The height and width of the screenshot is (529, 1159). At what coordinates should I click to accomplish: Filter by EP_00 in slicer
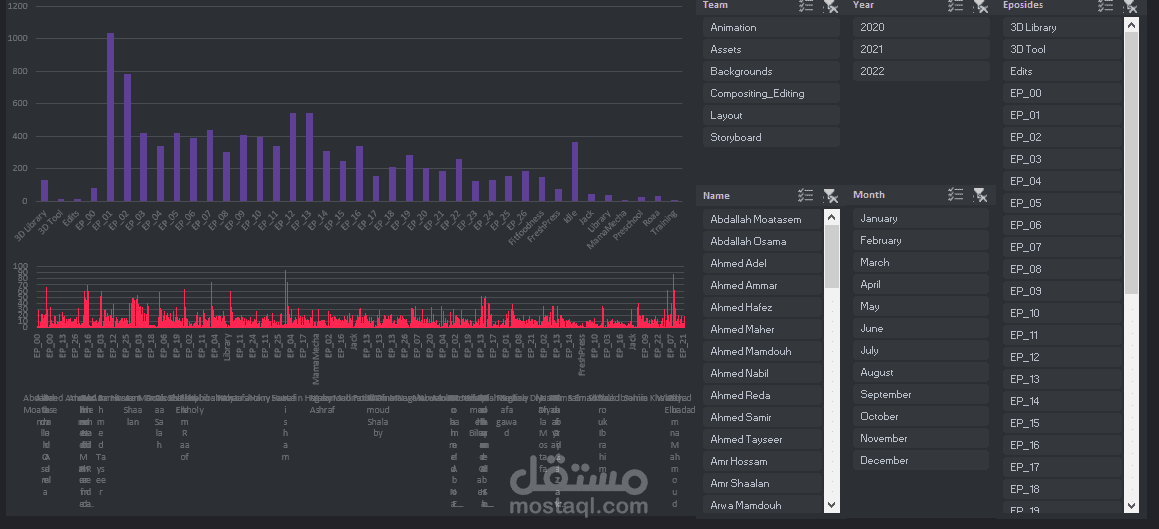click(x=1062, y=93)
